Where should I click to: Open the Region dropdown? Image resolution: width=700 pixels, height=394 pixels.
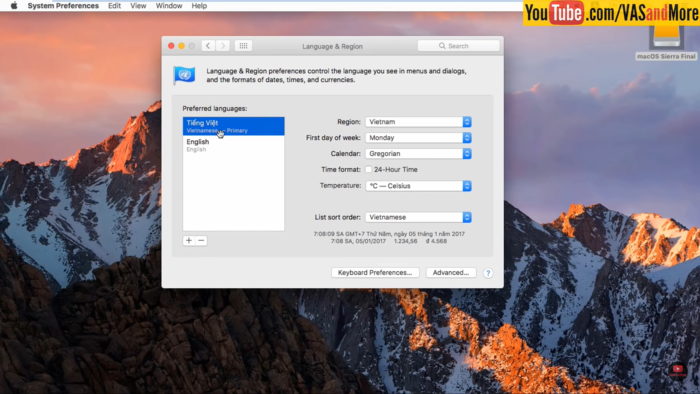click(418, 122)
